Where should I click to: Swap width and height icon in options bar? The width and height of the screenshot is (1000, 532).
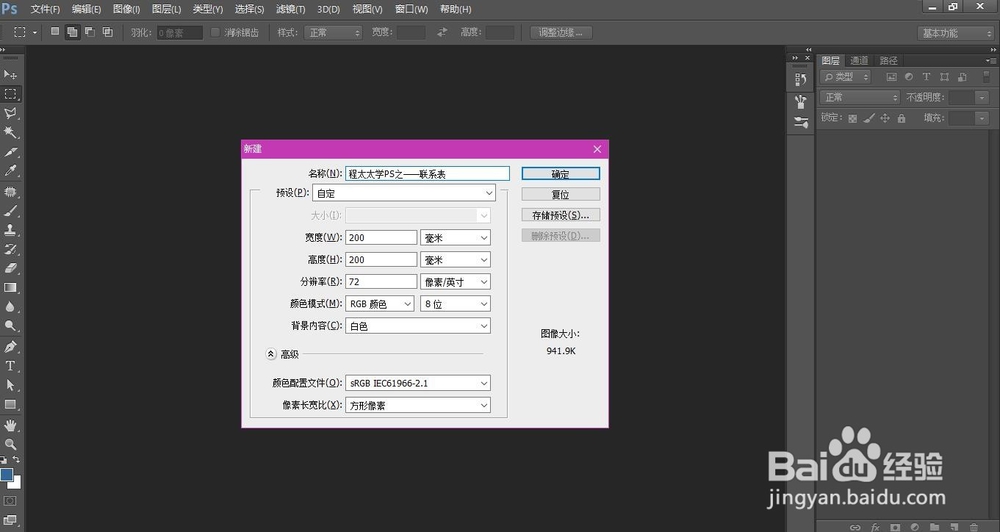[442, 32]
